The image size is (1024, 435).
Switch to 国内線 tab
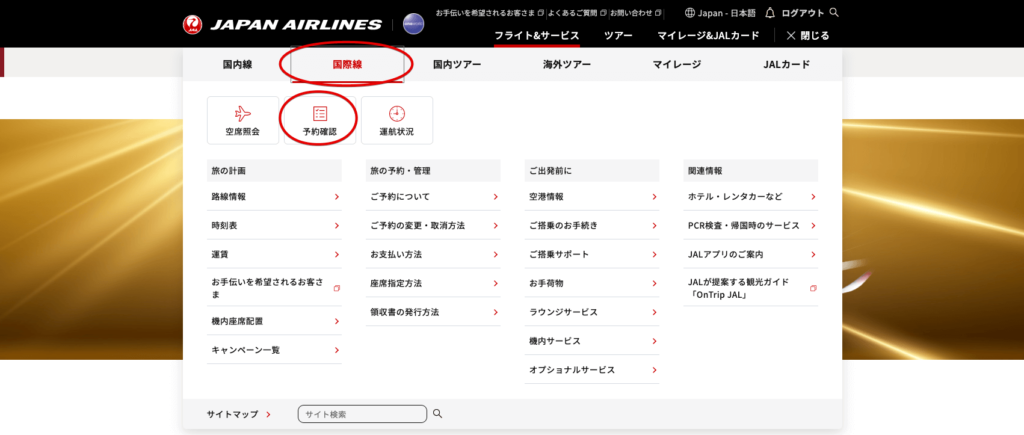[x=237, y=64]
